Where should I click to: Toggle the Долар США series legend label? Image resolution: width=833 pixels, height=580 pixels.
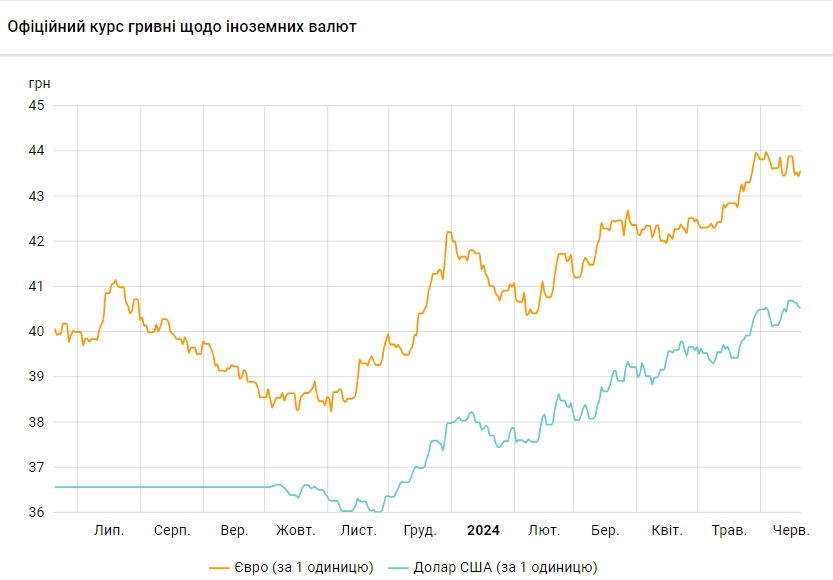pyautogui.click(x=504, y=567)
